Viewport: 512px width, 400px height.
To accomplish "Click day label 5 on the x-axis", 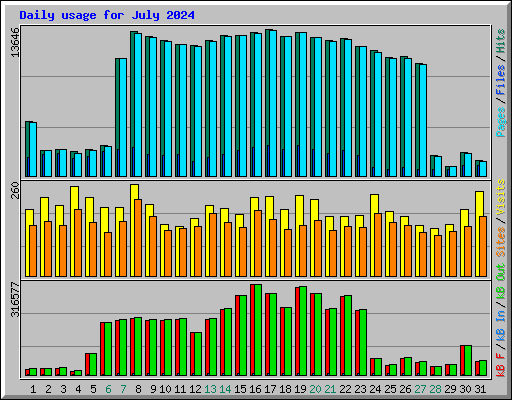I will point(93,389).
